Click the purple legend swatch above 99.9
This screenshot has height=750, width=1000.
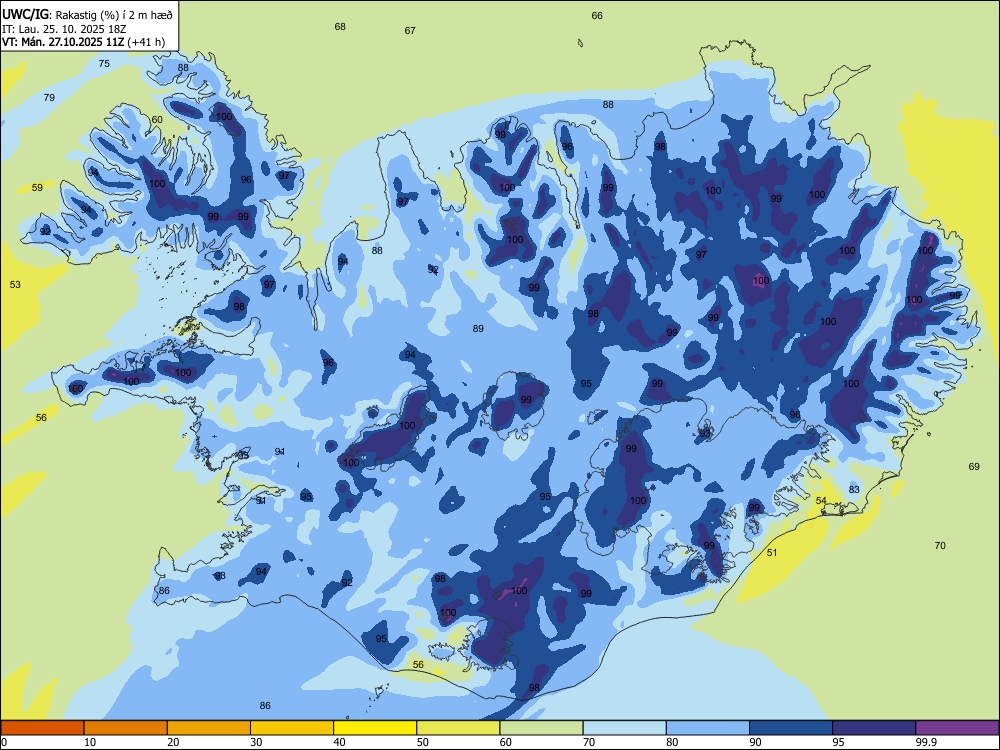957,728
